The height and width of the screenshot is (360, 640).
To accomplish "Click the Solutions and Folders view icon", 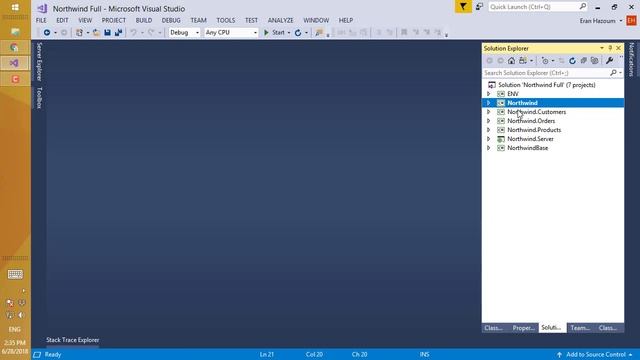I will 523,61.
